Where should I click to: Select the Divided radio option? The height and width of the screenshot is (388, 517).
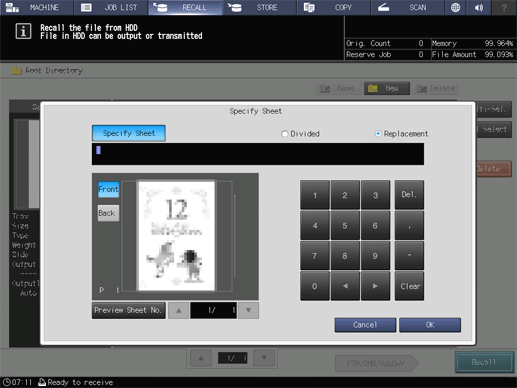[x=300, y=134]
